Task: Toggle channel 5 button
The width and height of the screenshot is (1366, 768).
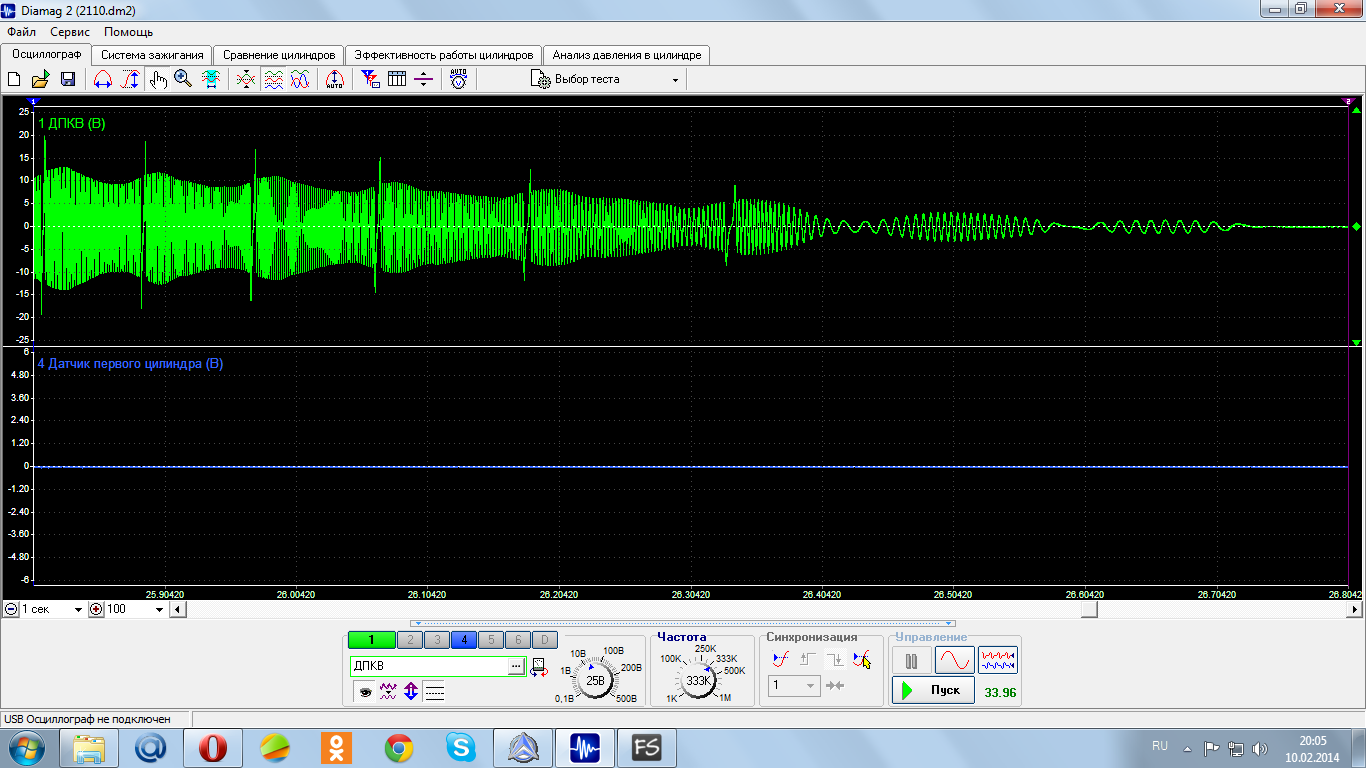Action: (x=490, y=640)
